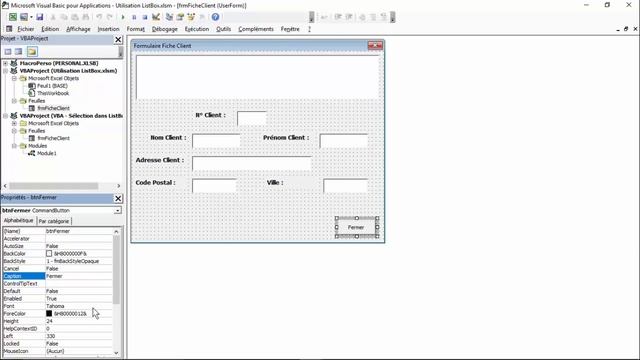This screenshot has height=360, width=640.
Task: Open the Edition menu
Action: point(50,29)
